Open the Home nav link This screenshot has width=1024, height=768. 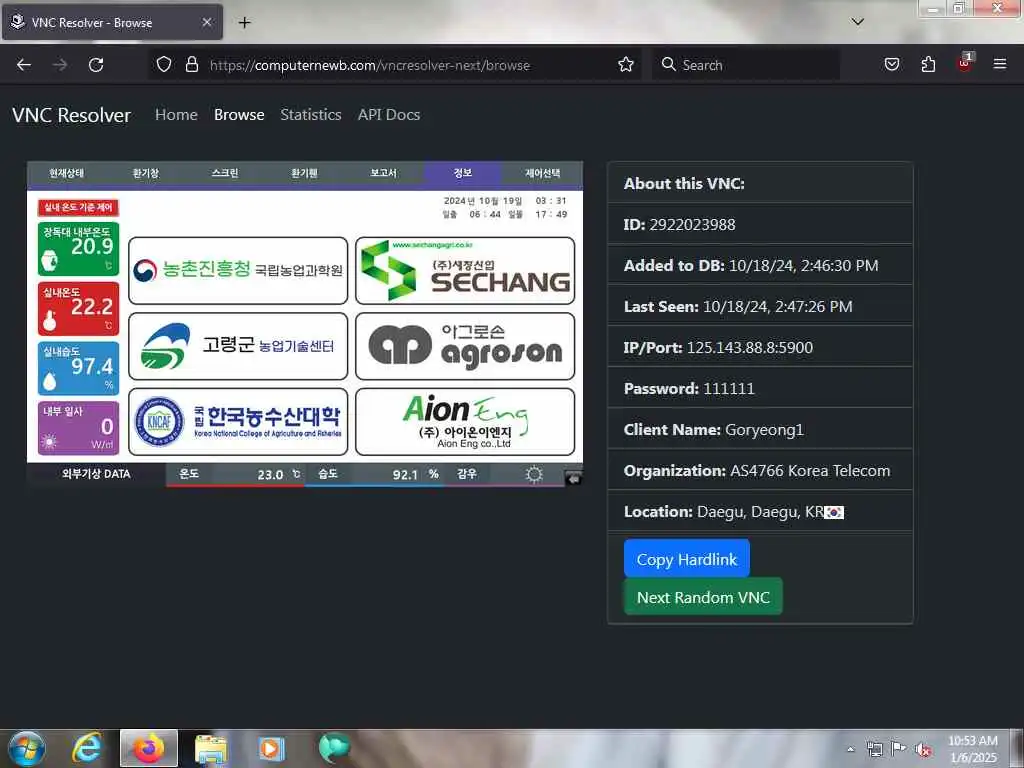(176, 114)
